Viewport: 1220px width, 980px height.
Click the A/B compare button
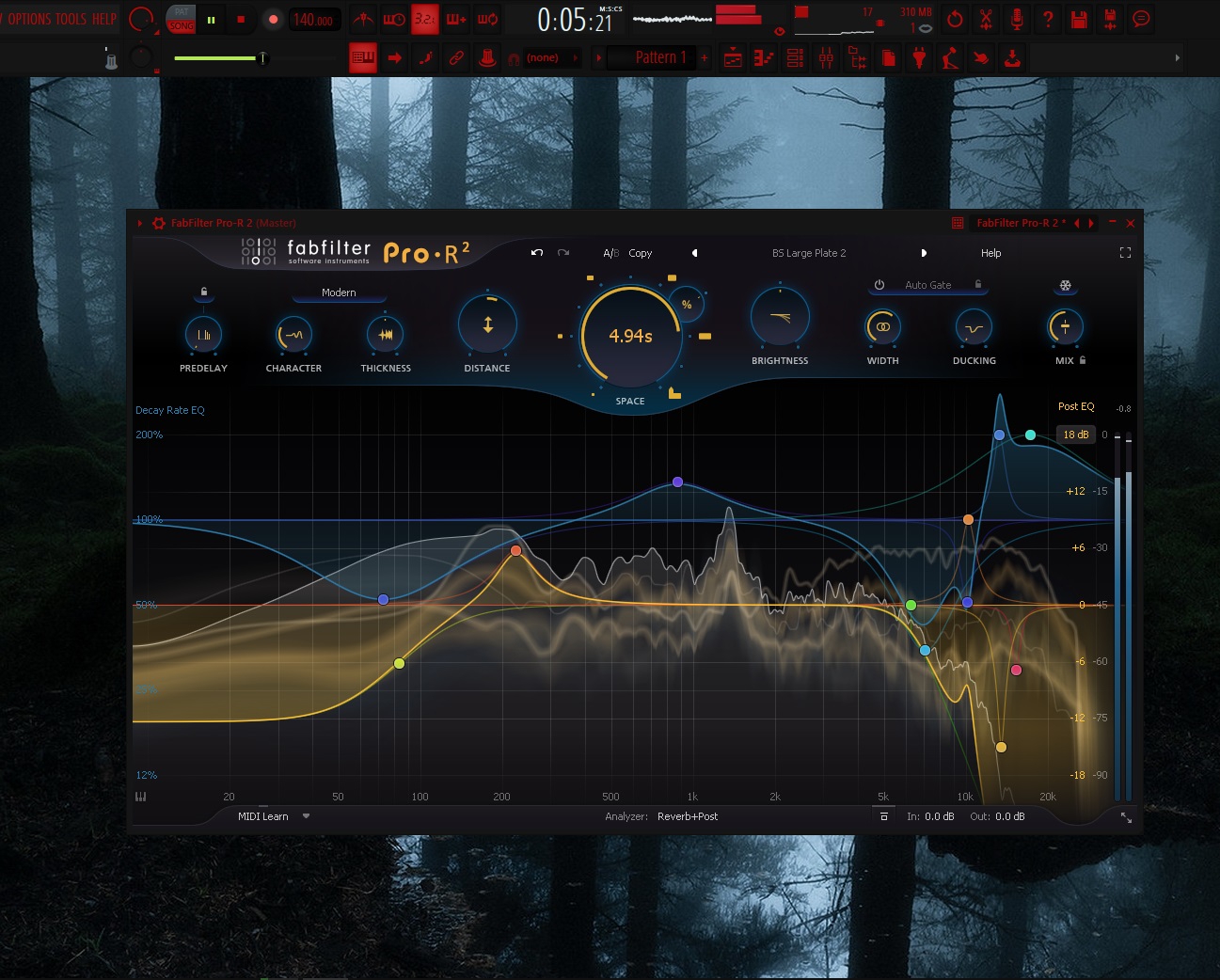point(610,253)
